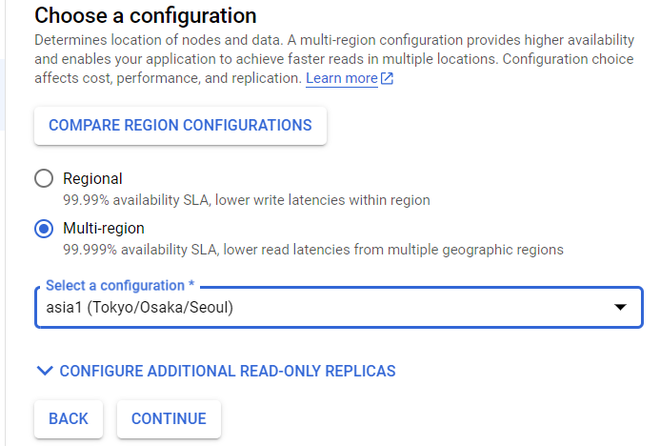
Task: Click the 99.99% availability SLA description
Action: coord(246,200)
